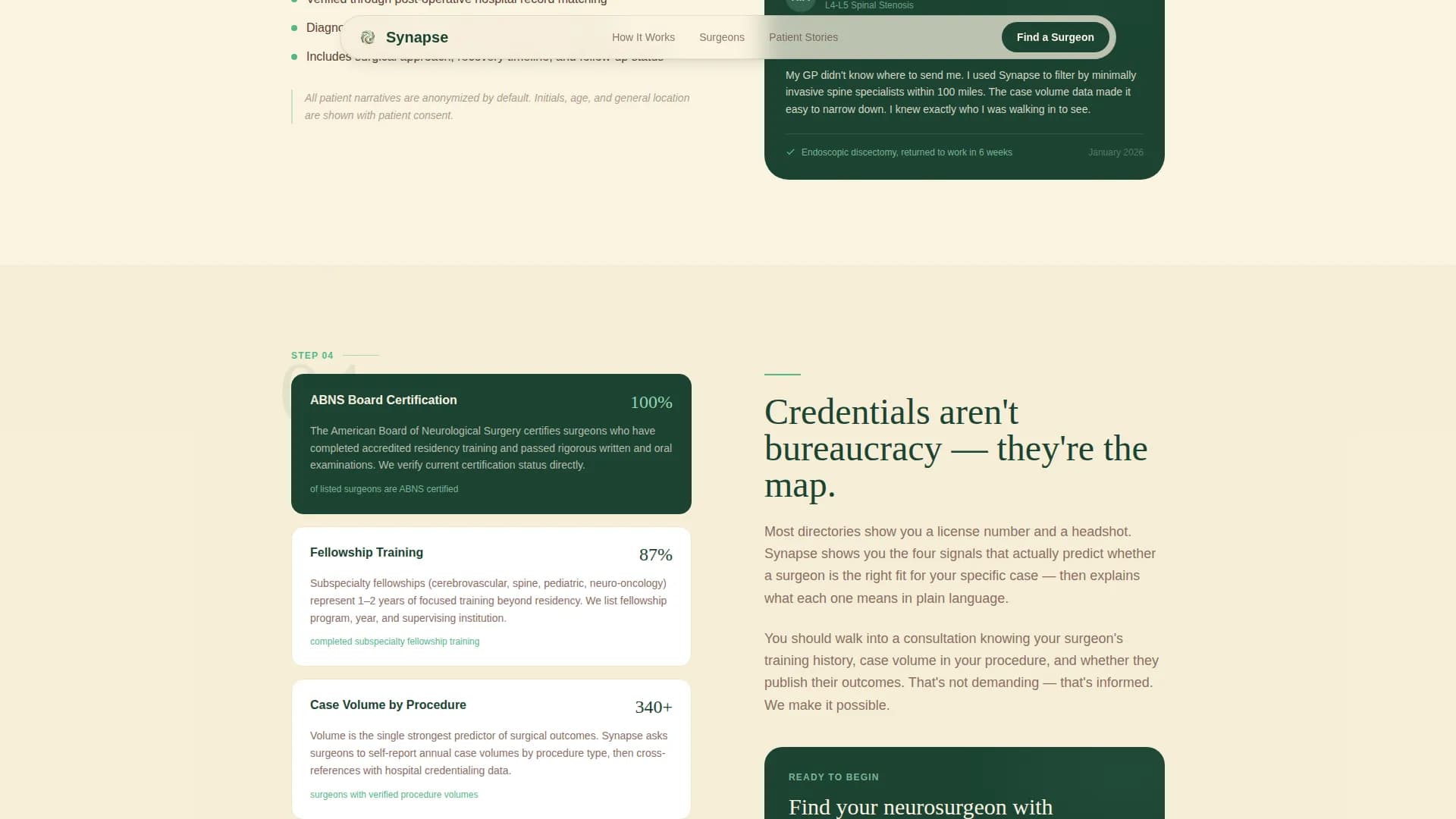Image resolution: width=1456 pixels, height=819 pixels.
Task: Click "completed subspecialty fellowship training" caption
Action: tap(394, 642)
